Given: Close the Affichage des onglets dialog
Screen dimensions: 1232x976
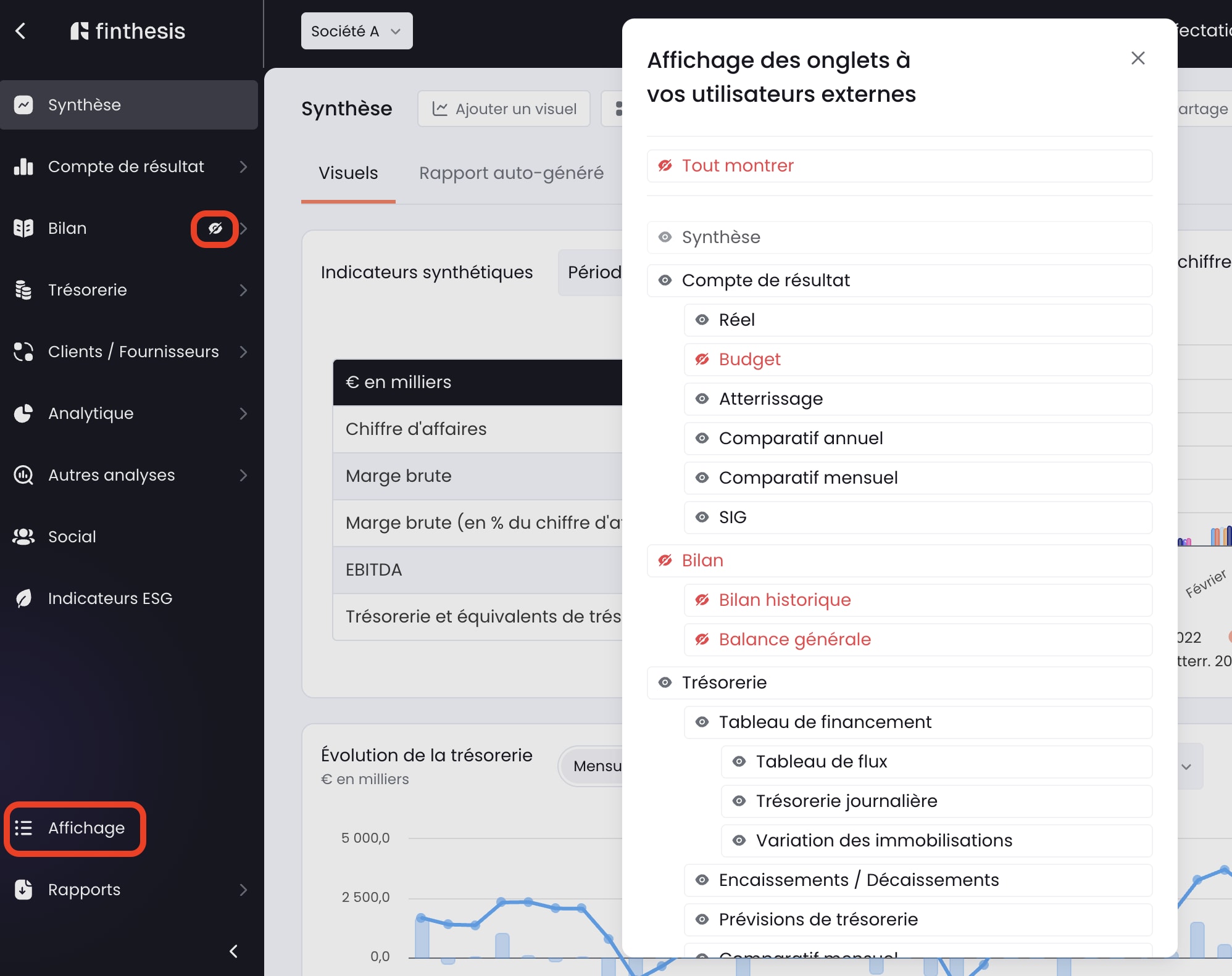Looking at the screenshot, I should tap(1138, 58).
